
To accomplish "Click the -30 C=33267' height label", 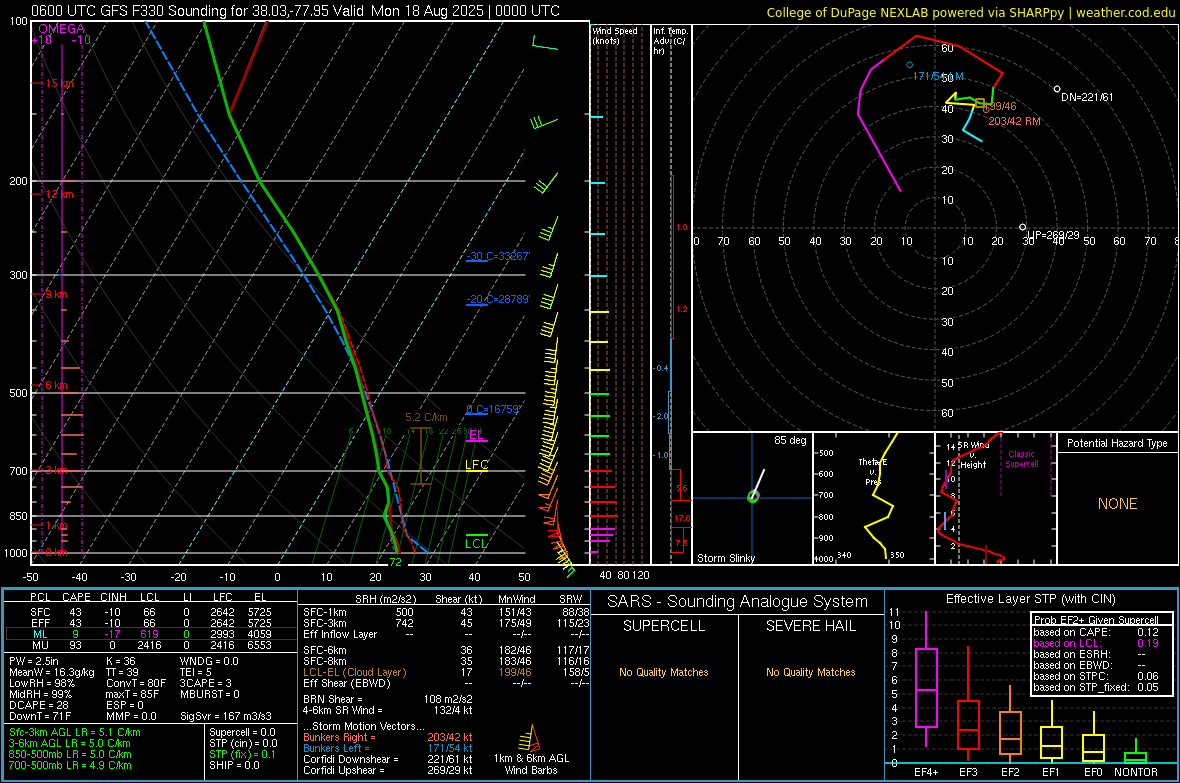I will 497,256.
